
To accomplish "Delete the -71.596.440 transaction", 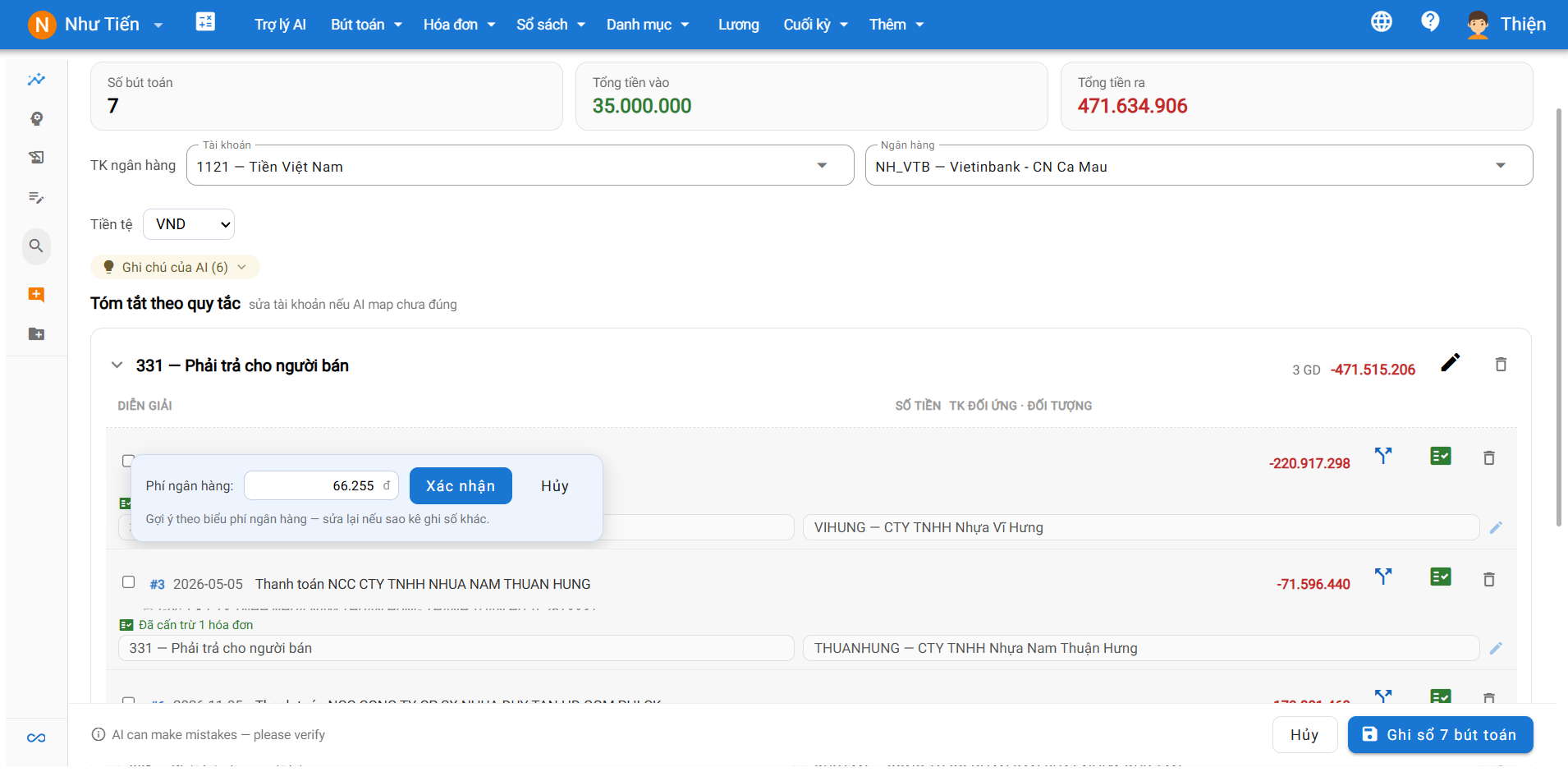I will coord(1489,579).
